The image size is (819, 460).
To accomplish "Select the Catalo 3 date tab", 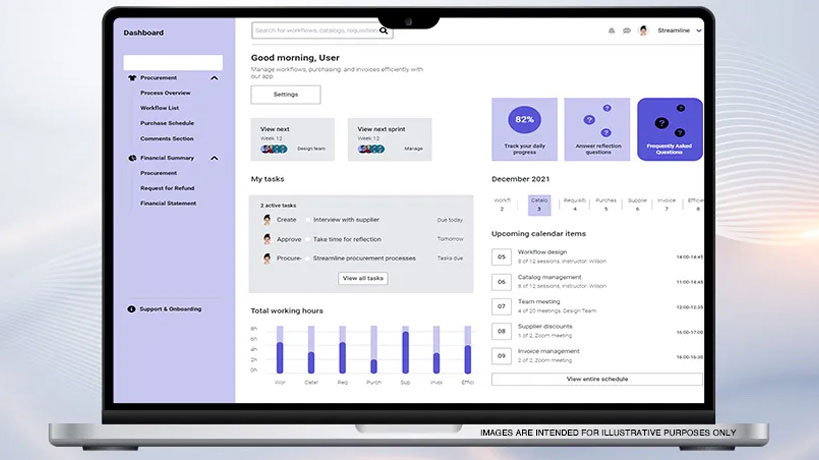I will 539,205.
